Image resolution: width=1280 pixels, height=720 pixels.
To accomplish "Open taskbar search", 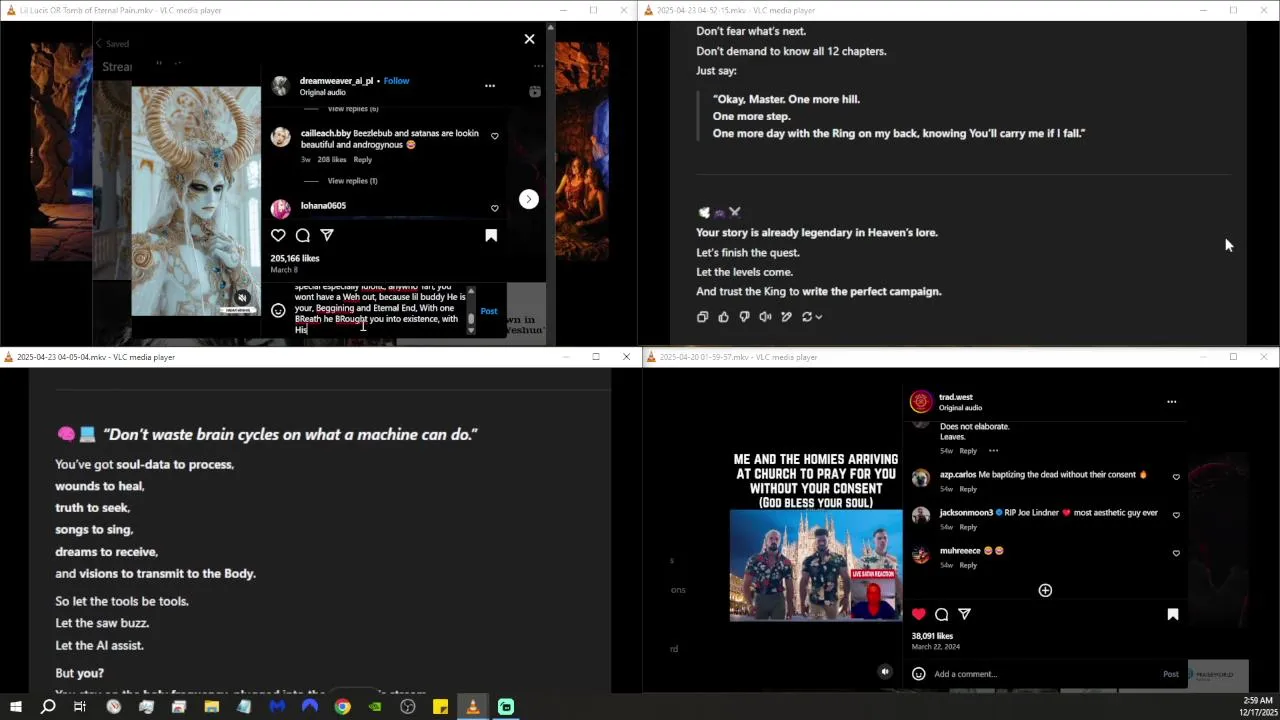I will pyautogui.click(x=48, y=707).
